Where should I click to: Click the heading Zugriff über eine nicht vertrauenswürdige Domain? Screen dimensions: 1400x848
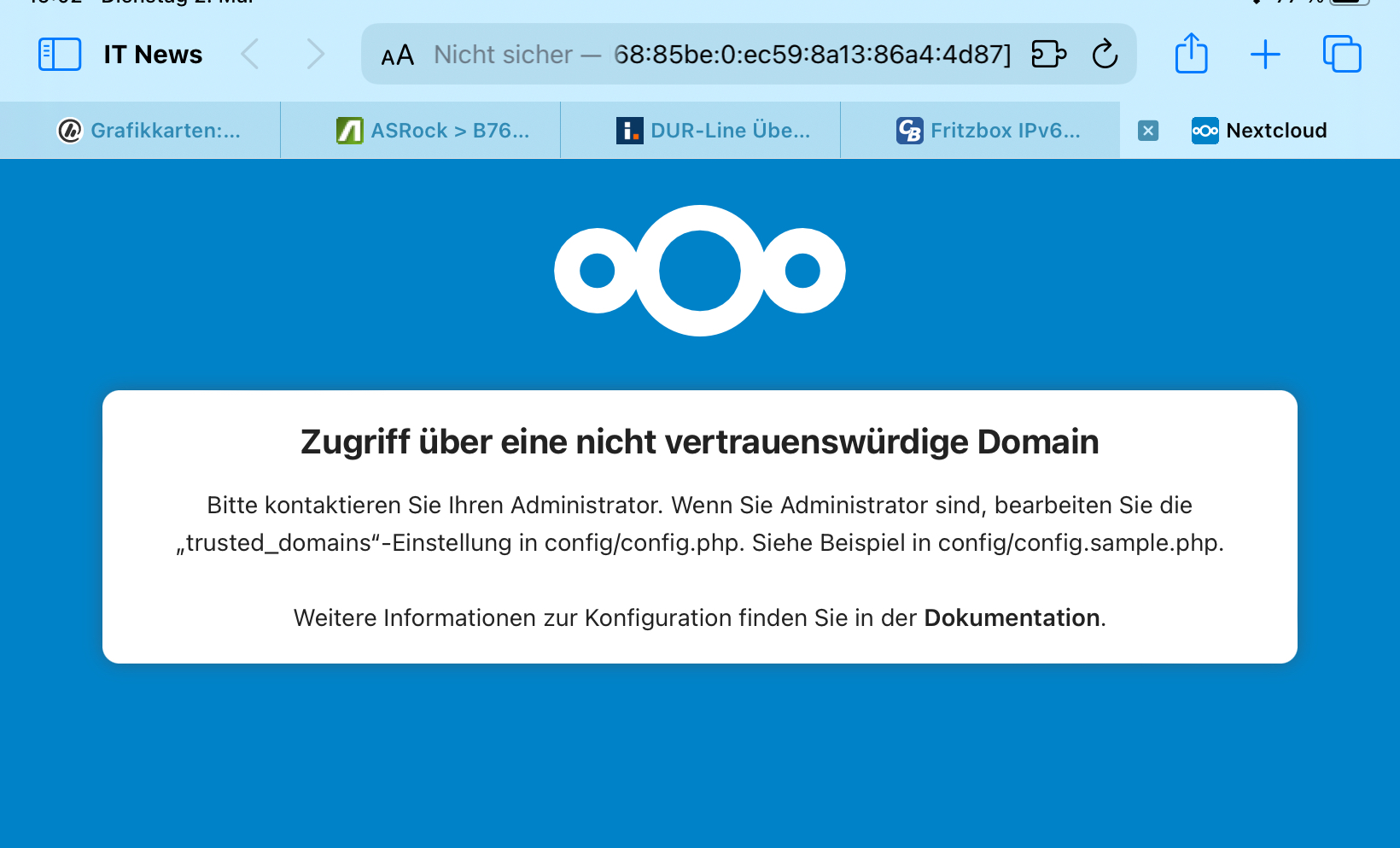(700, 442)
